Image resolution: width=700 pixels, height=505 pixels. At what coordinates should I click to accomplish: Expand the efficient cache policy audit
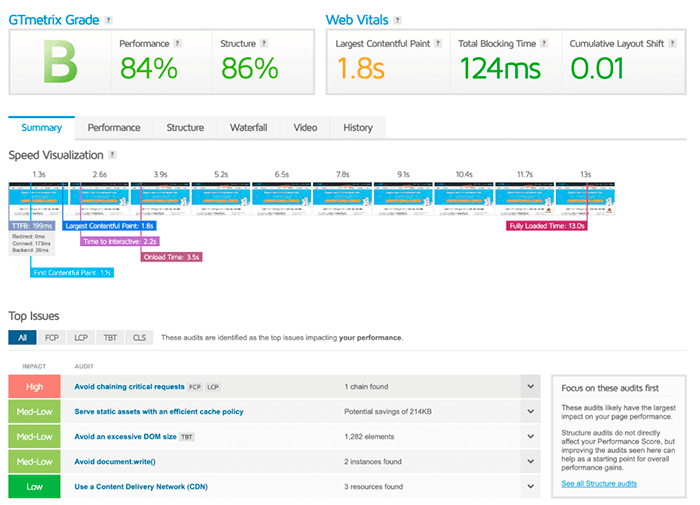(530, 412)
